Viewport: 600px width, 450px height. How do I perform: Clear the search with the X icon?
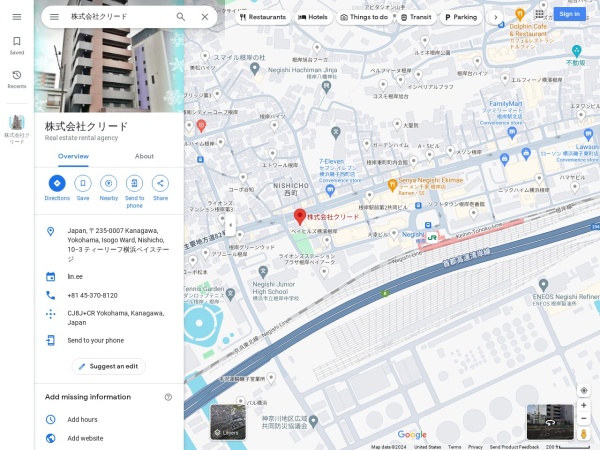coord(205,17)
